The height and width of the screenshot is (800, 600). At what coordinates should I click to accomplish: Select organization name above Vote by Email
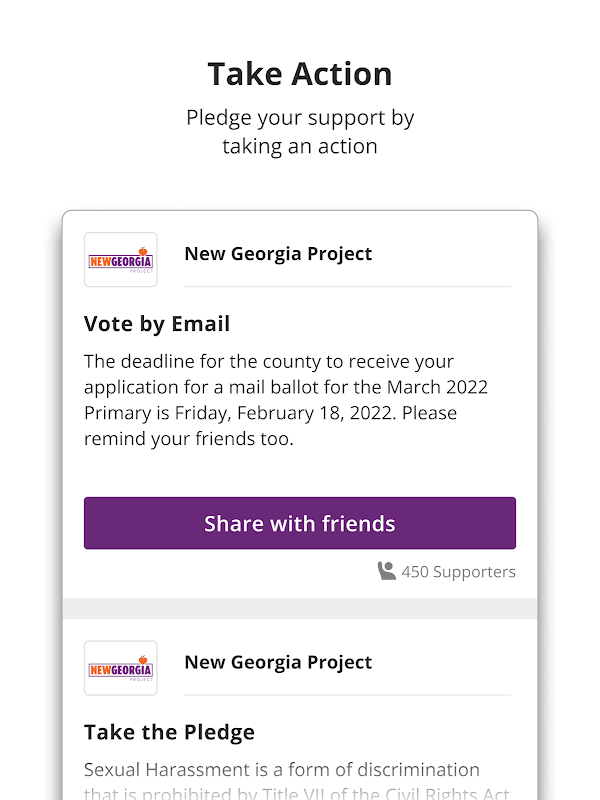tap(278, 254)
